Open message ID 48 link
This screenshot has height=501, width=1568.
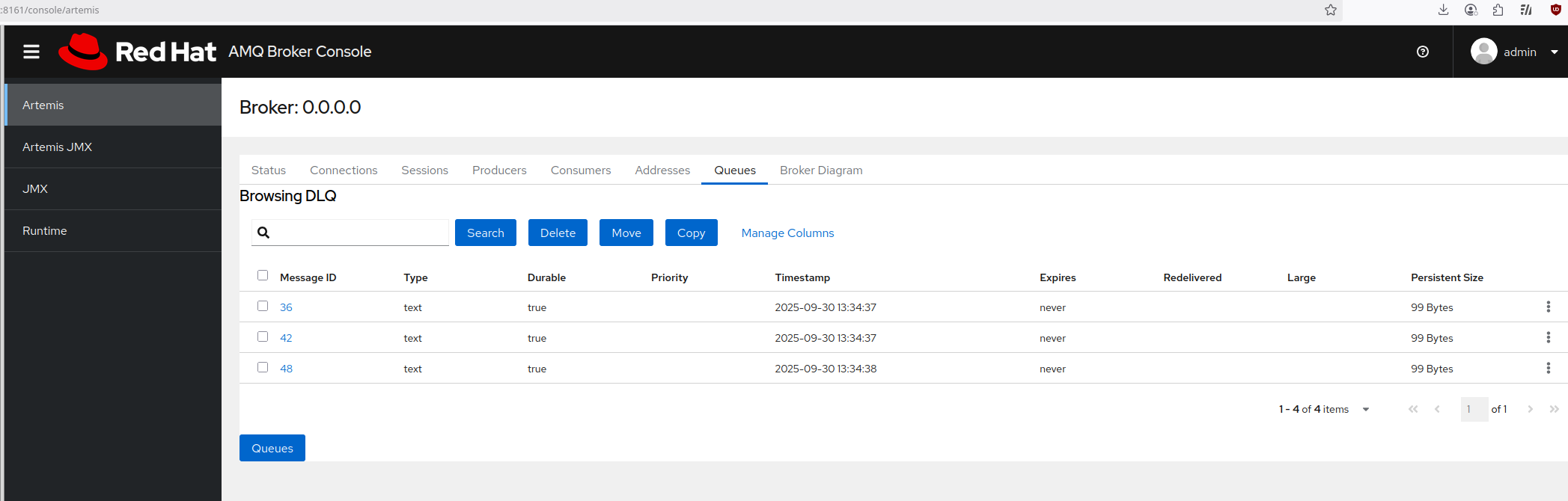[286, 369]
